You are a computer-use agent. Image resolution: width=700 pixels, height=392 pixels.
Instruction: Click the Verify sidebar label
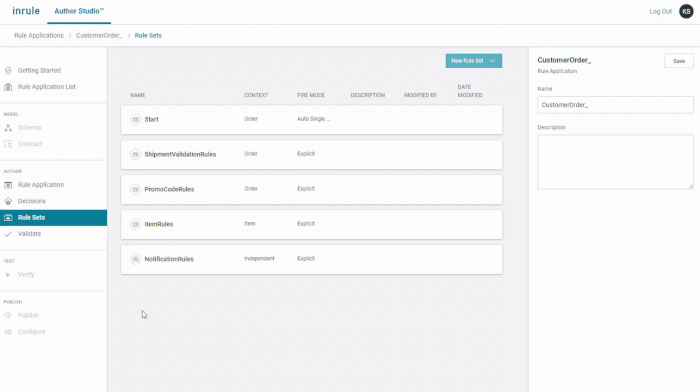pos(26,275)
